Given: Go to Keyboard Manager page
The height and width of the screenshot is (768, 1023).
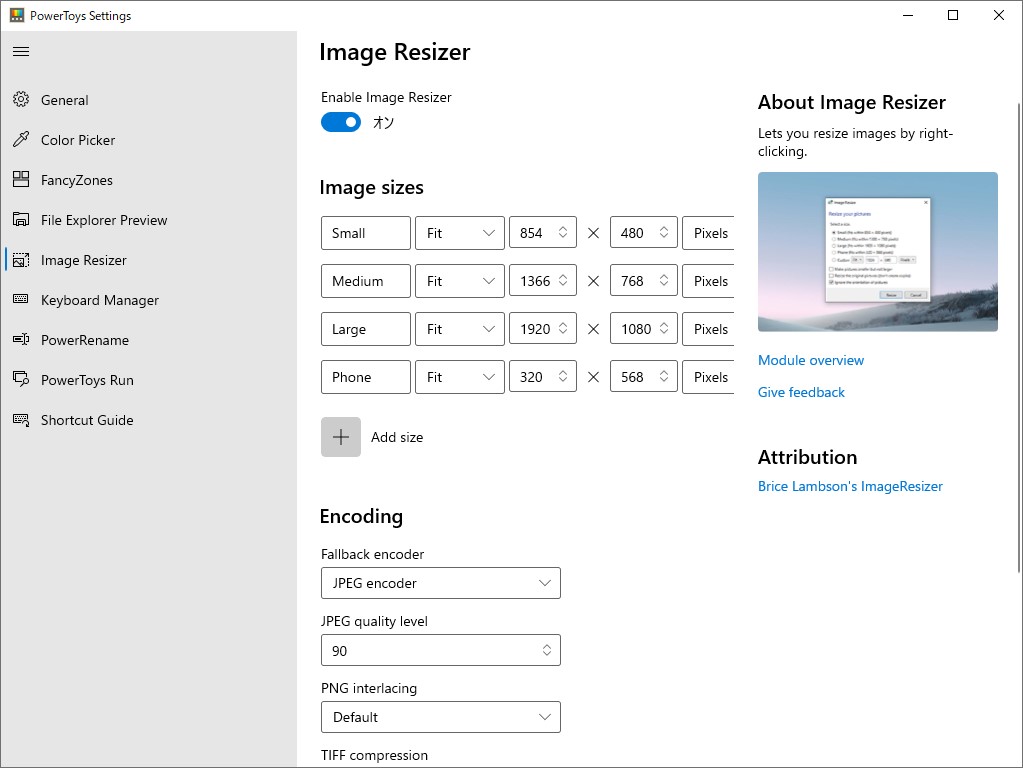Looking at the screenshot, I should 149,300.
